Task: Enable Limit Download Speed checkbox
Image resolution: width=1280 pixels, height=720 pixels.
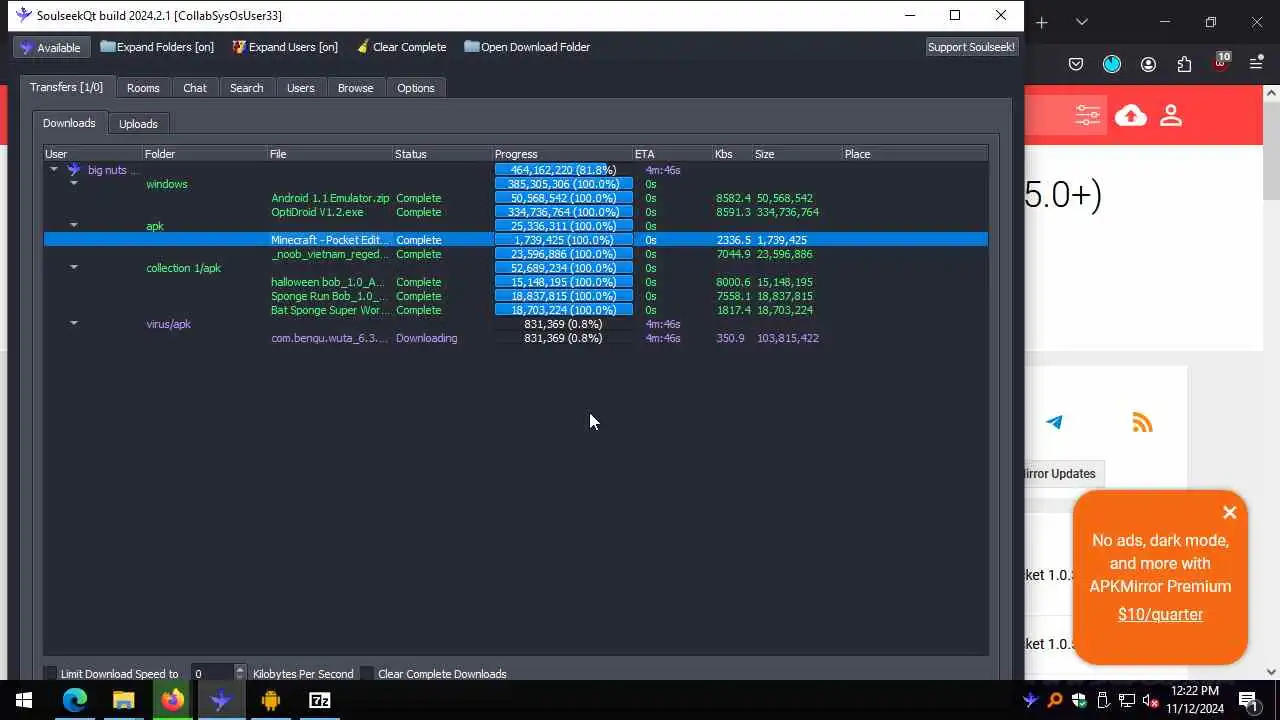Action: click(50, 674)
